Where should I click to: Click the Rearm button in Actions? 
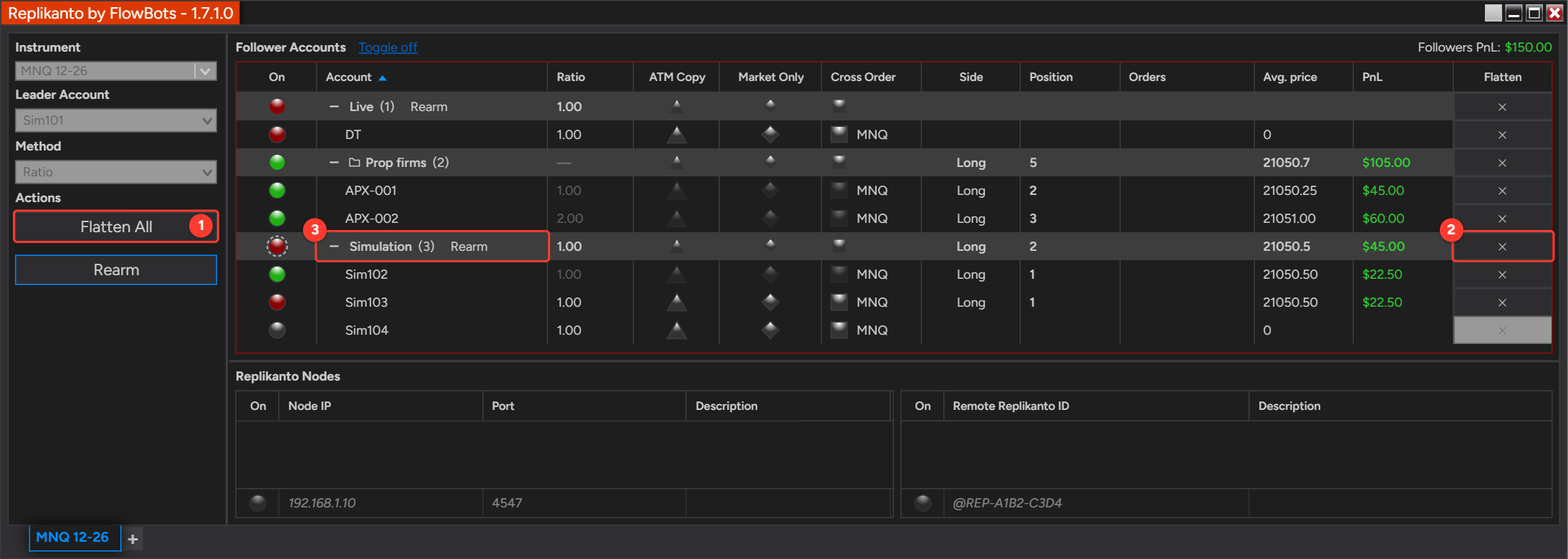[x=116, y=270]
